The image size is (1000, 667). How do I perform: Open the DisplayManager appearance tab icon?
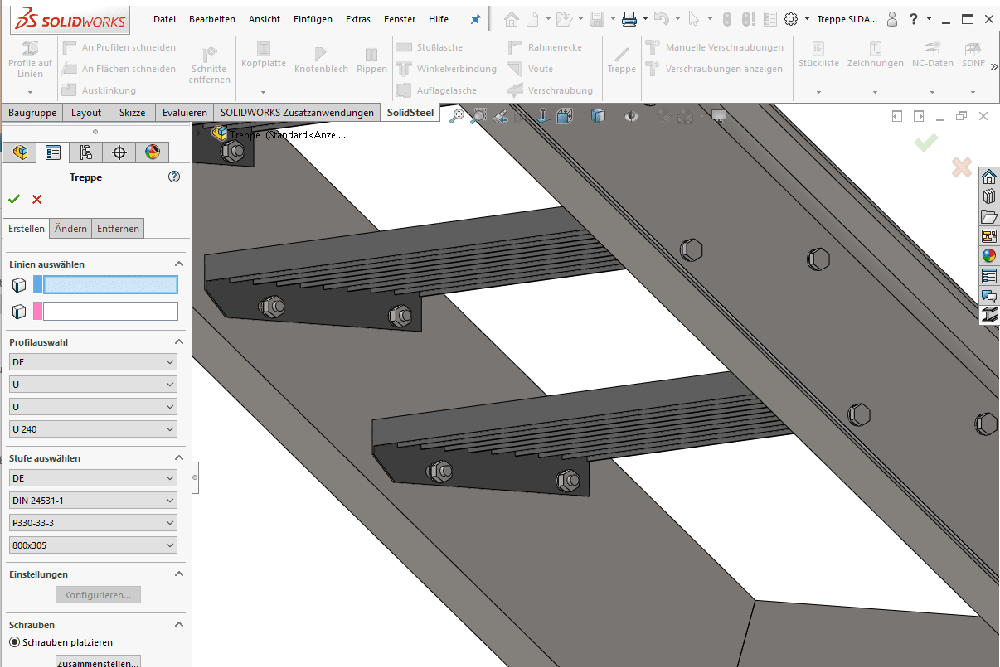pos(152,153)
